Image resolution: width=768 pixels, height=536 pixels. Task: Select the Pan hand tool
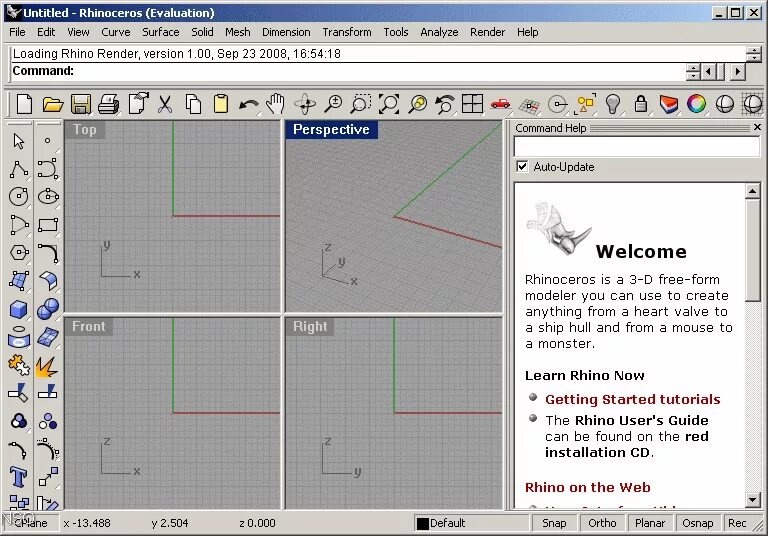click(276, 104)
